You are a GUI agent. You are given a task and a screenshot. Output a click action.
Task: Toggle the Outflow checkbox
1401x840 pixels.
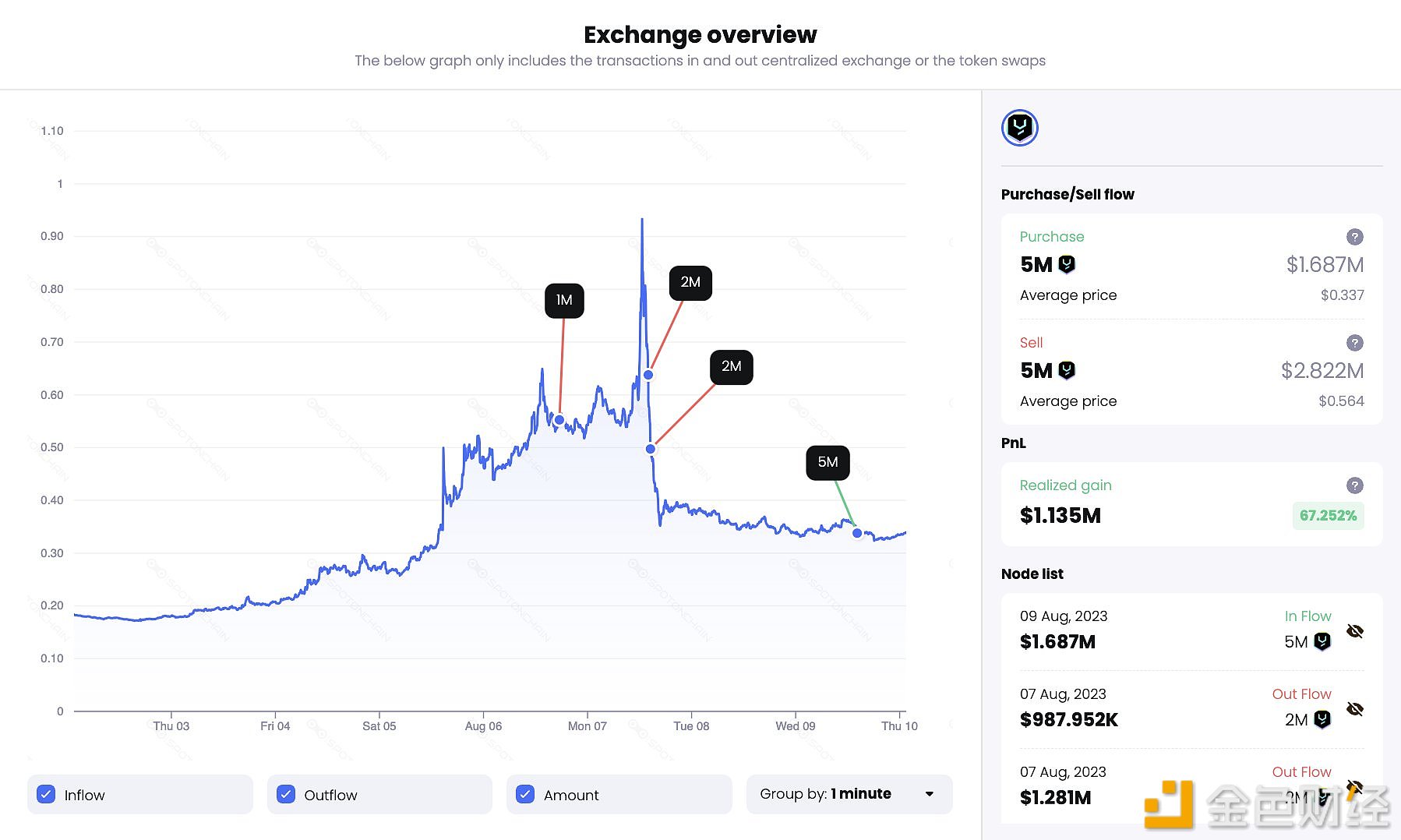[x=286, y=794]
